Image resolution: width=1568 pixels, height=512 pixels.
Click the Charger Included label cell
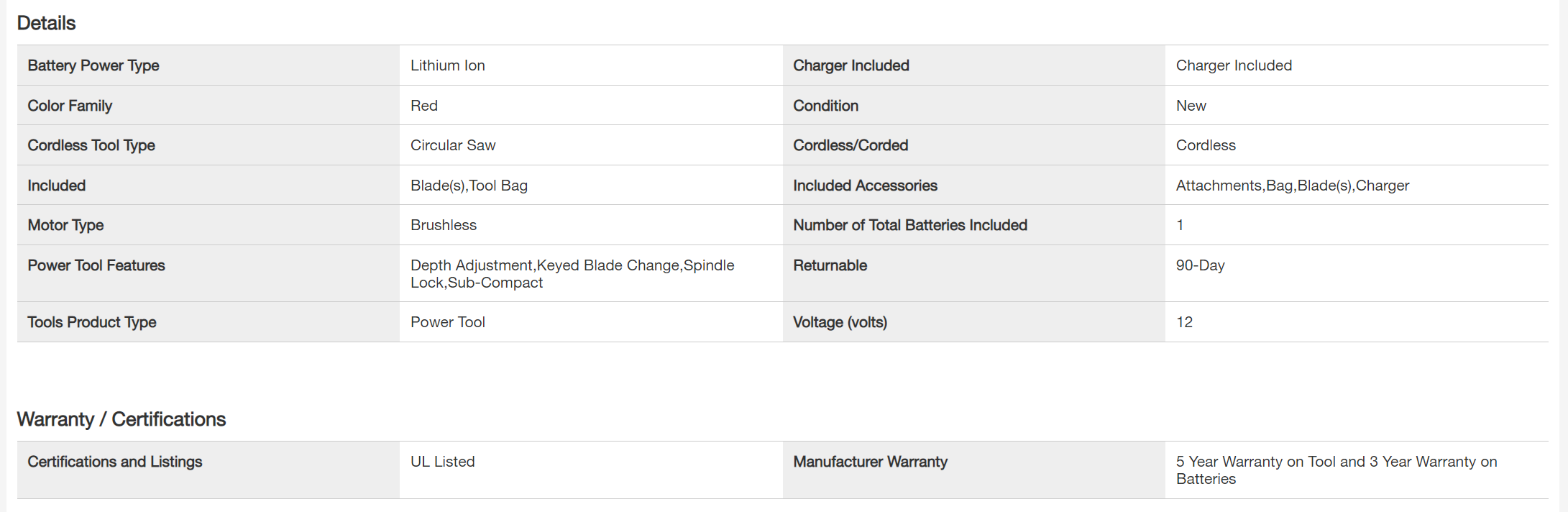pos(851,65)
